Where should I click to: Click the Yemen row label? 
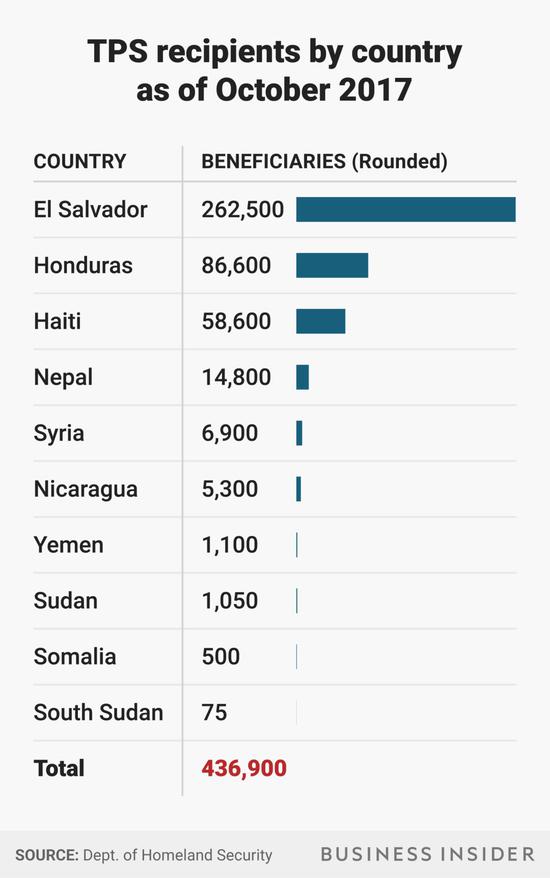[68, 545]
